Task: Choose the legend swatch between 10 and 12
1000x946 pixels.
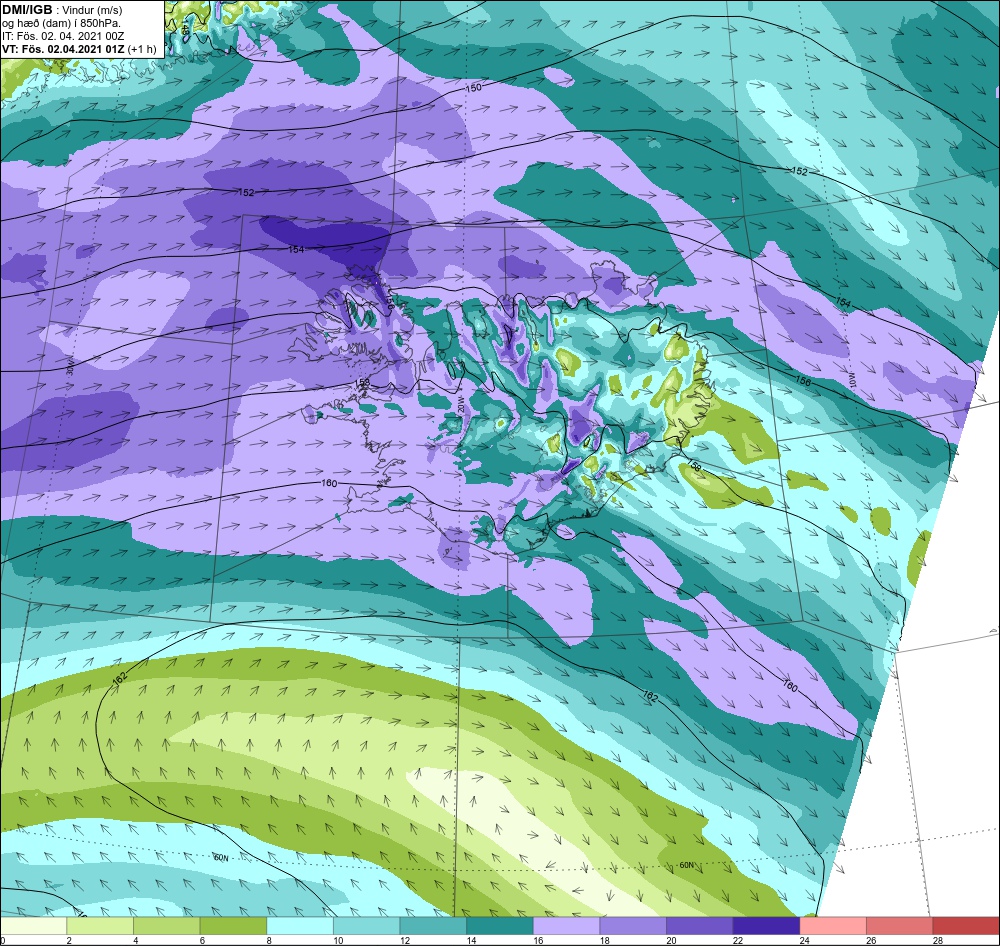Action: [367, 925]
